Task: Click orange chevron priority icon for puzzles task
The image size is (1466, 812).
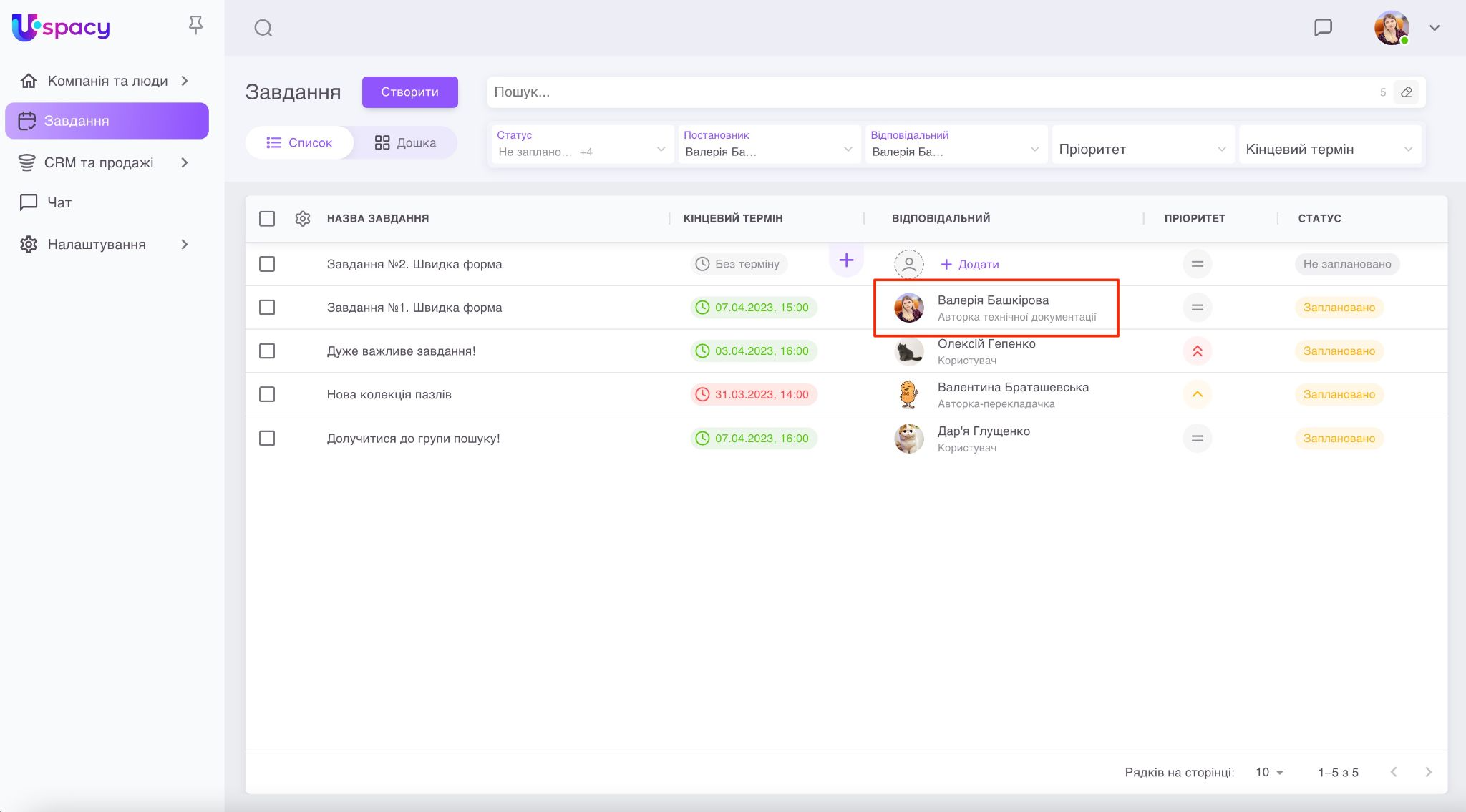Action: 1197,395
